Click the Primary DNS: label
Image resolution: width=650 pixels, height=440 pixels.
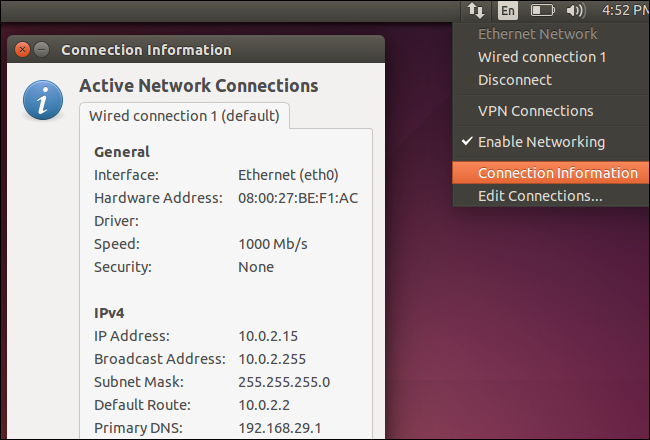pyautogui.click(x=138, y=428)
